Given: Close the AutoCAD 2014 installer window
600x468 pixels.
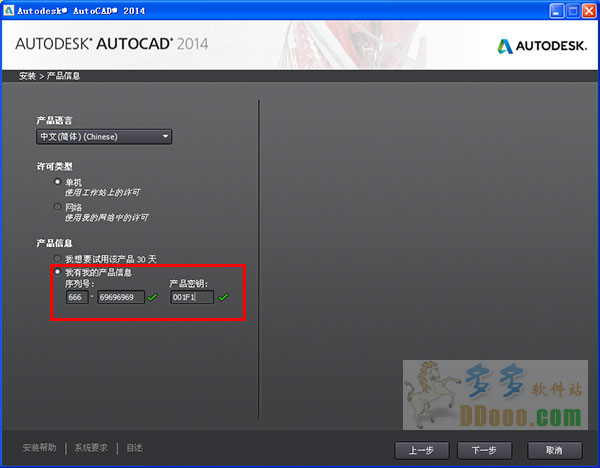Looking at the screenshot, I should 589,11.
